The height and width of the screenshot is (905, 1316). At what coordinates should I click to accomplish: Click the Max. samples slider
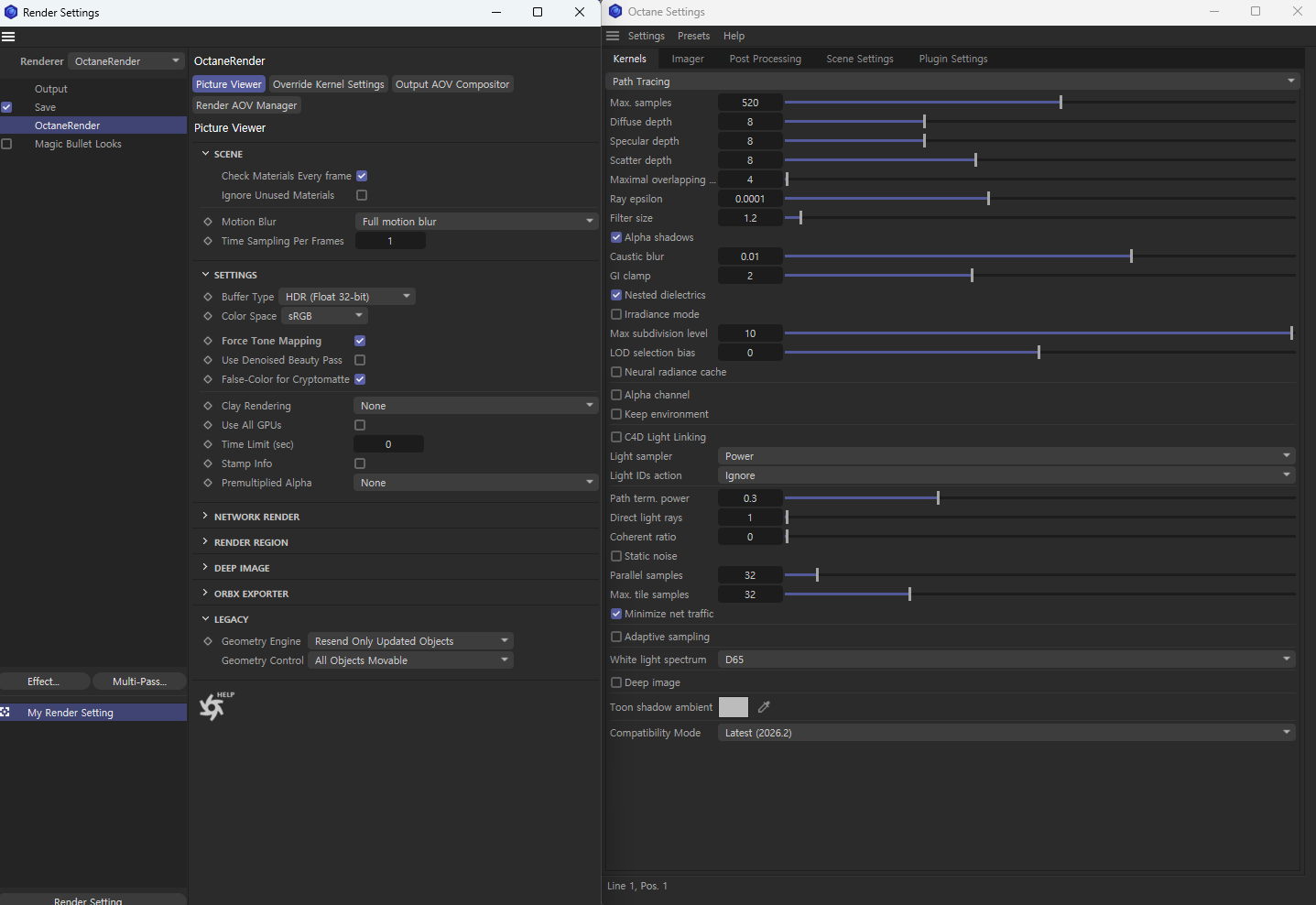(x=1039, y=103)
